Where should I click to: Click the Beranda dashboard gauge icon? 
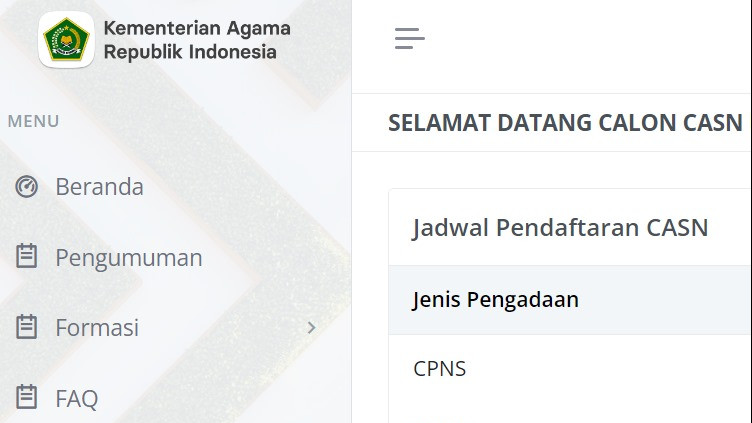[27, 187]
